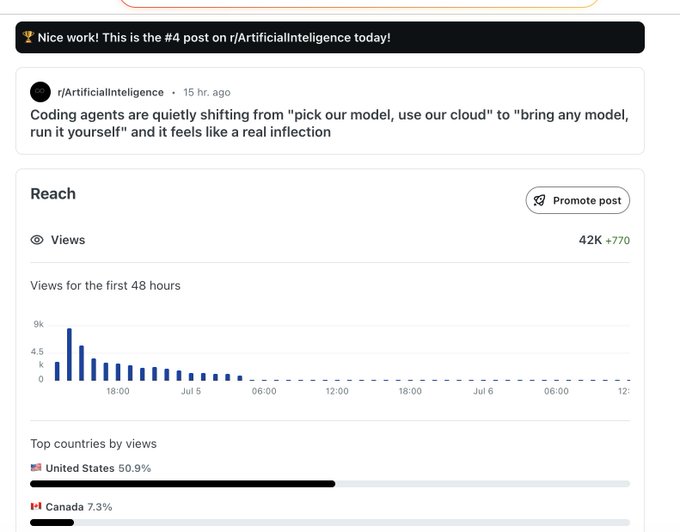The height and width of the screenshot is (532, 680).
Task: Click the +770 views increase value
Action: [618, 240]
